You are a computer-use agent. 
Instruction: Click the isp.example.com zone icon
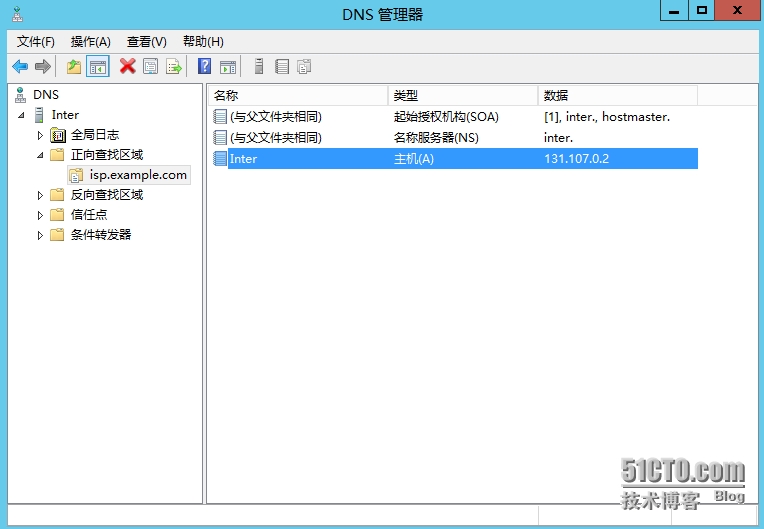[76, 175]
